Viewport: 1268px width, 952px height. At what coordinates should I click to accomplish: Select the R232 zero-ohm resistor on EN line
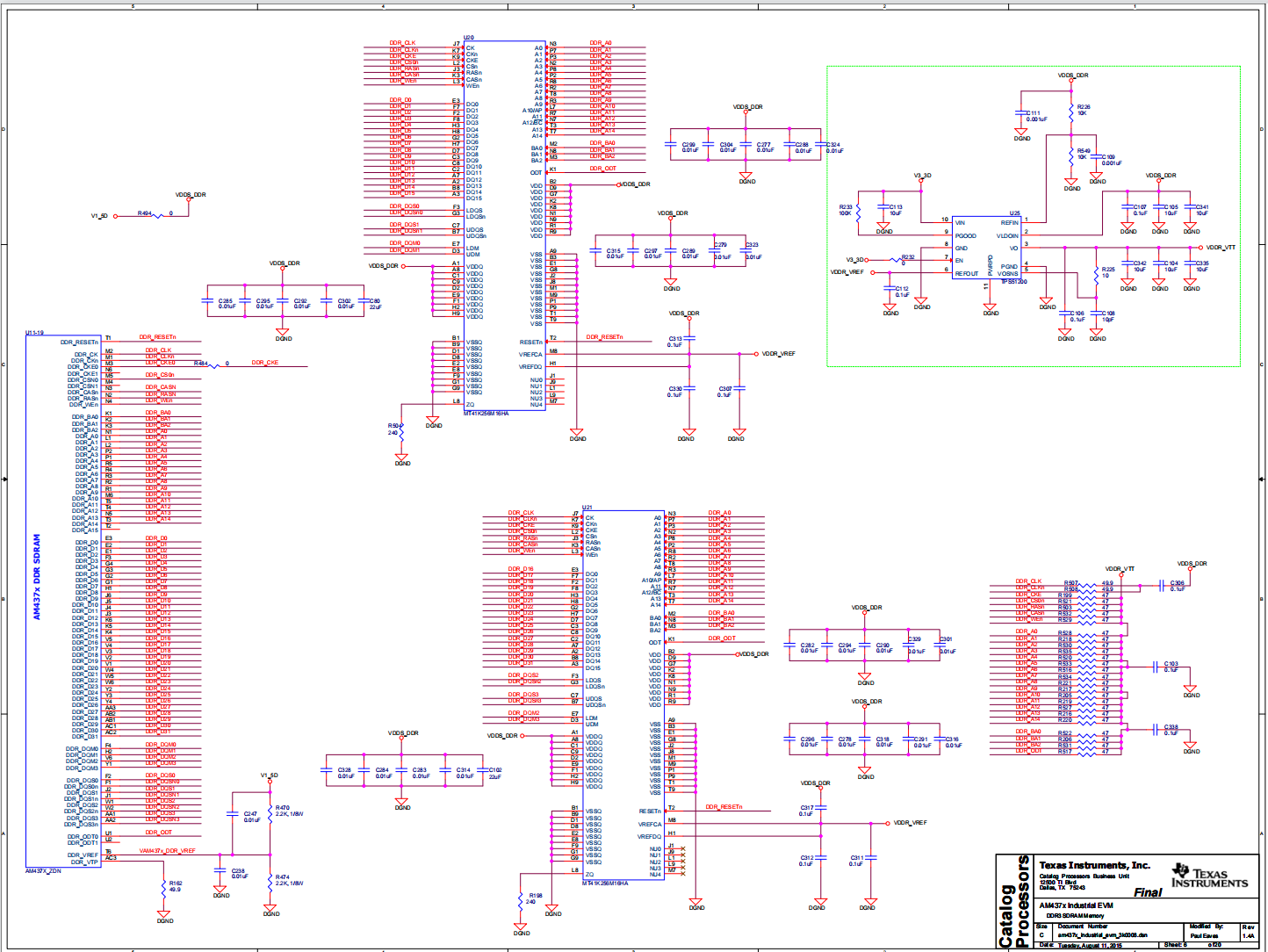tap(896, 260)
